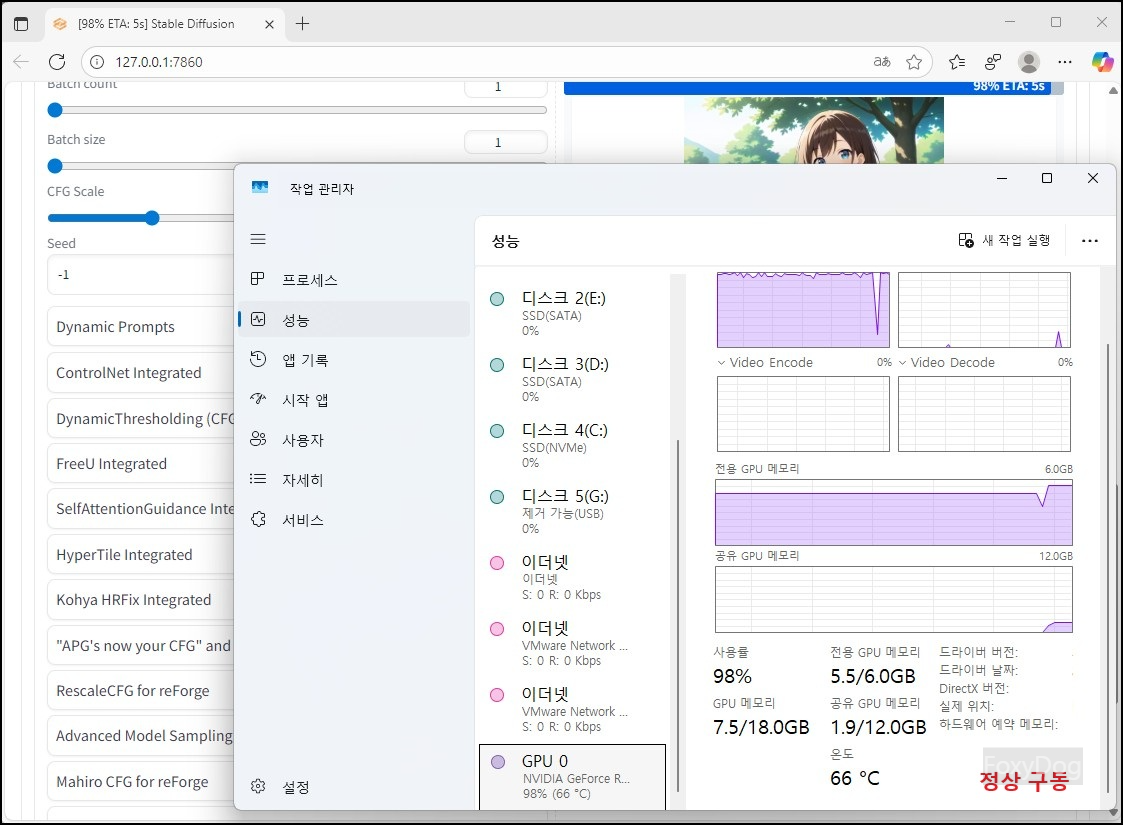Open the Task Manager hamburger navigation menu

coord(258,239)
